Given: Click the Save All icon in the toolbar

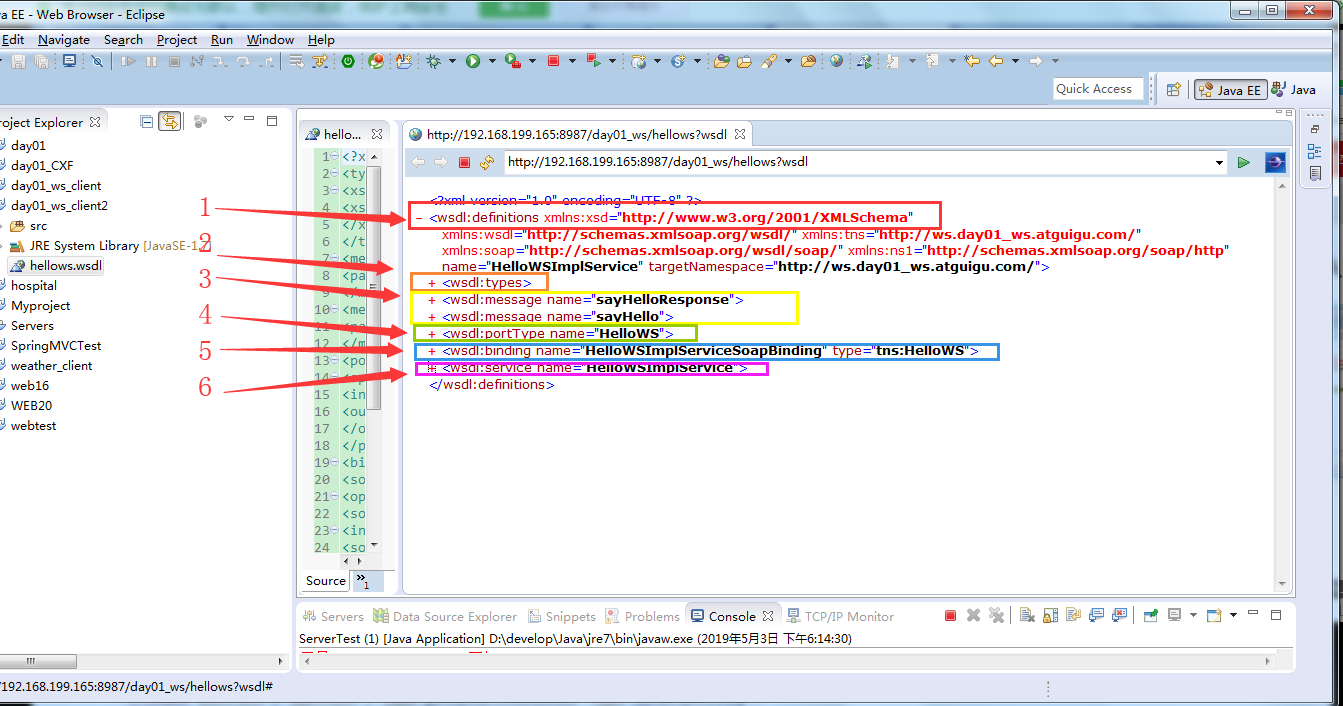Looking at the screenshot, I should 42,61.
